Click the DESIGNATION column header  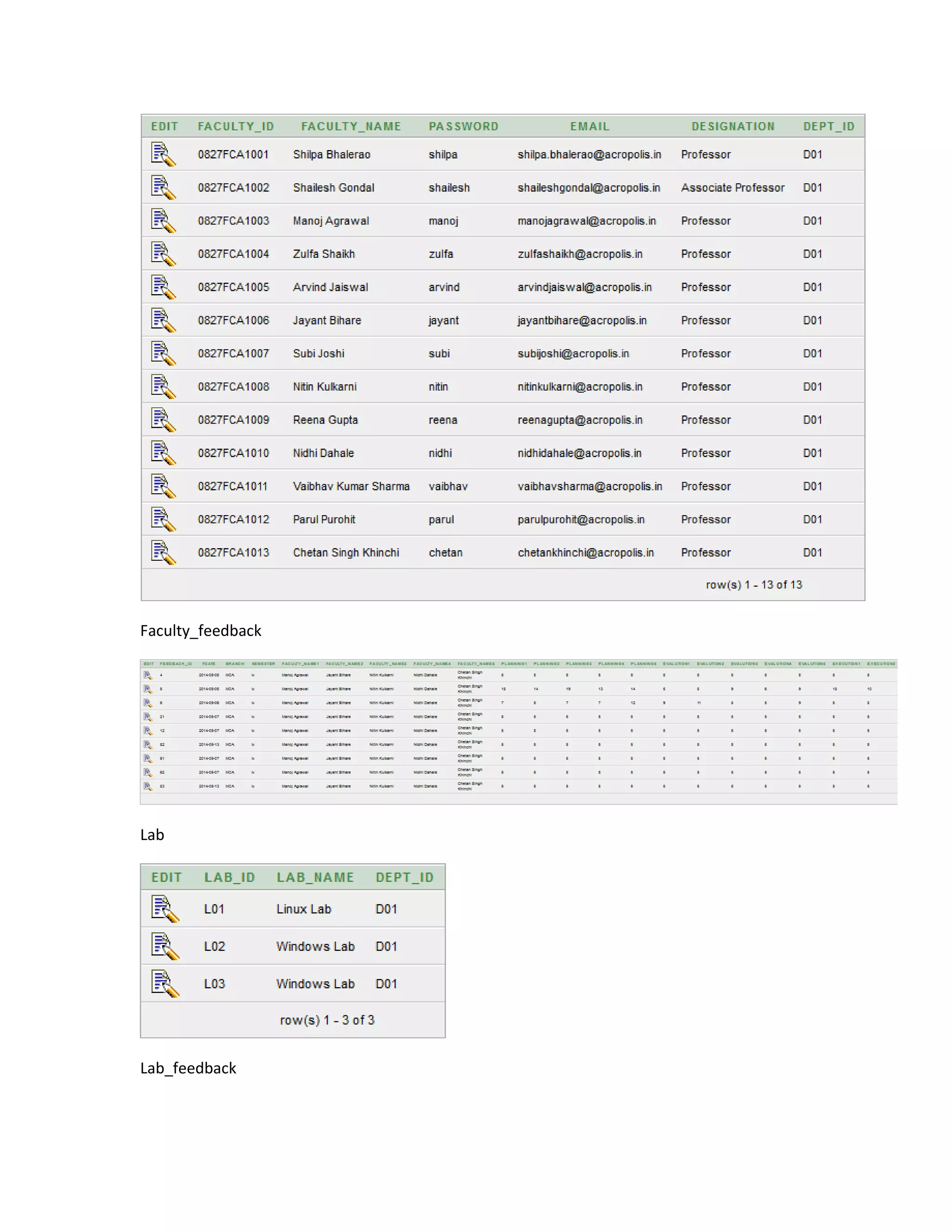[733, 126]
